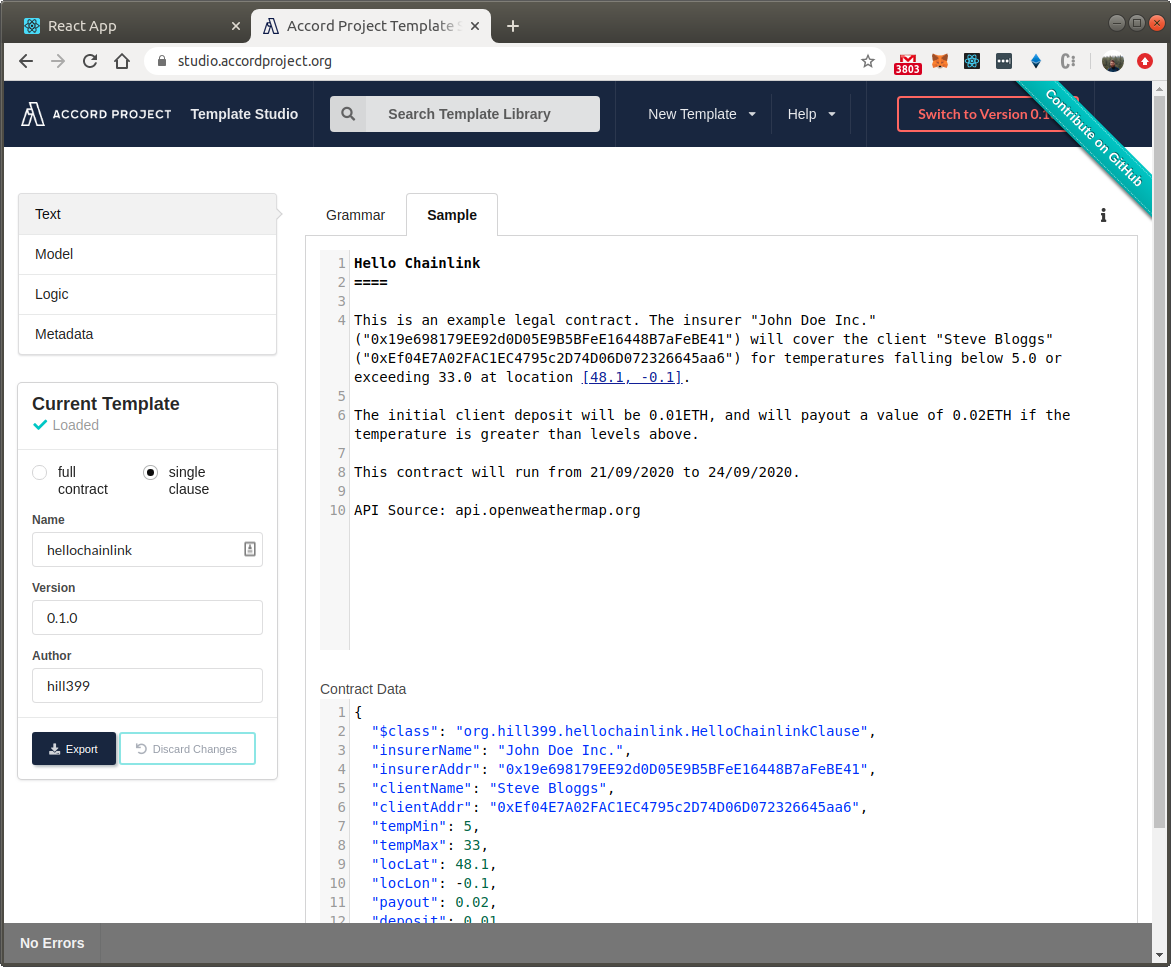Edit the Name field hellochainlink
The width and height of the screenshot is (1171, 967).
[147, 550]
